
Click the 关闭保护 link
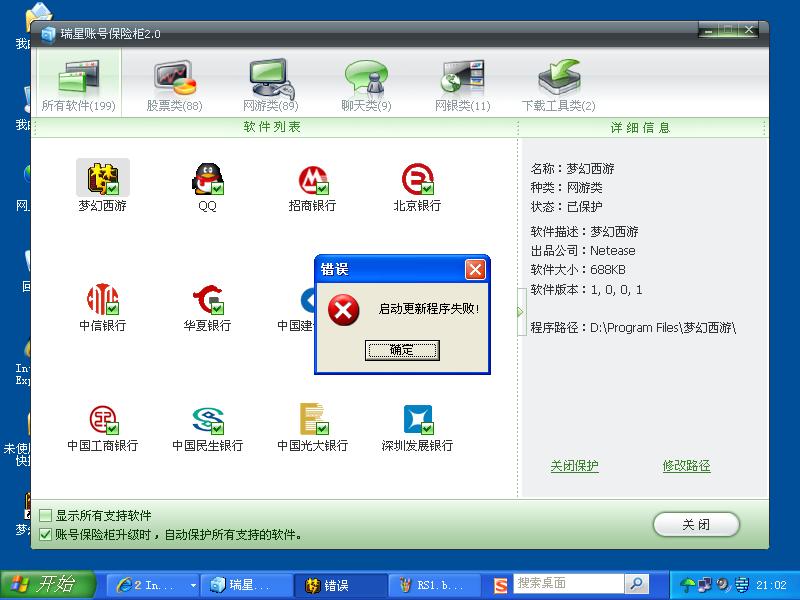(x=574, y=466)
